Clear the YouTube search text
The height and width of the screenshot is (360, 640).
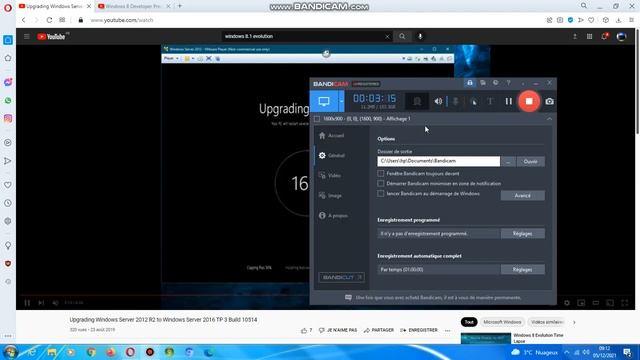pyautogui.click(x=387, y=37)
